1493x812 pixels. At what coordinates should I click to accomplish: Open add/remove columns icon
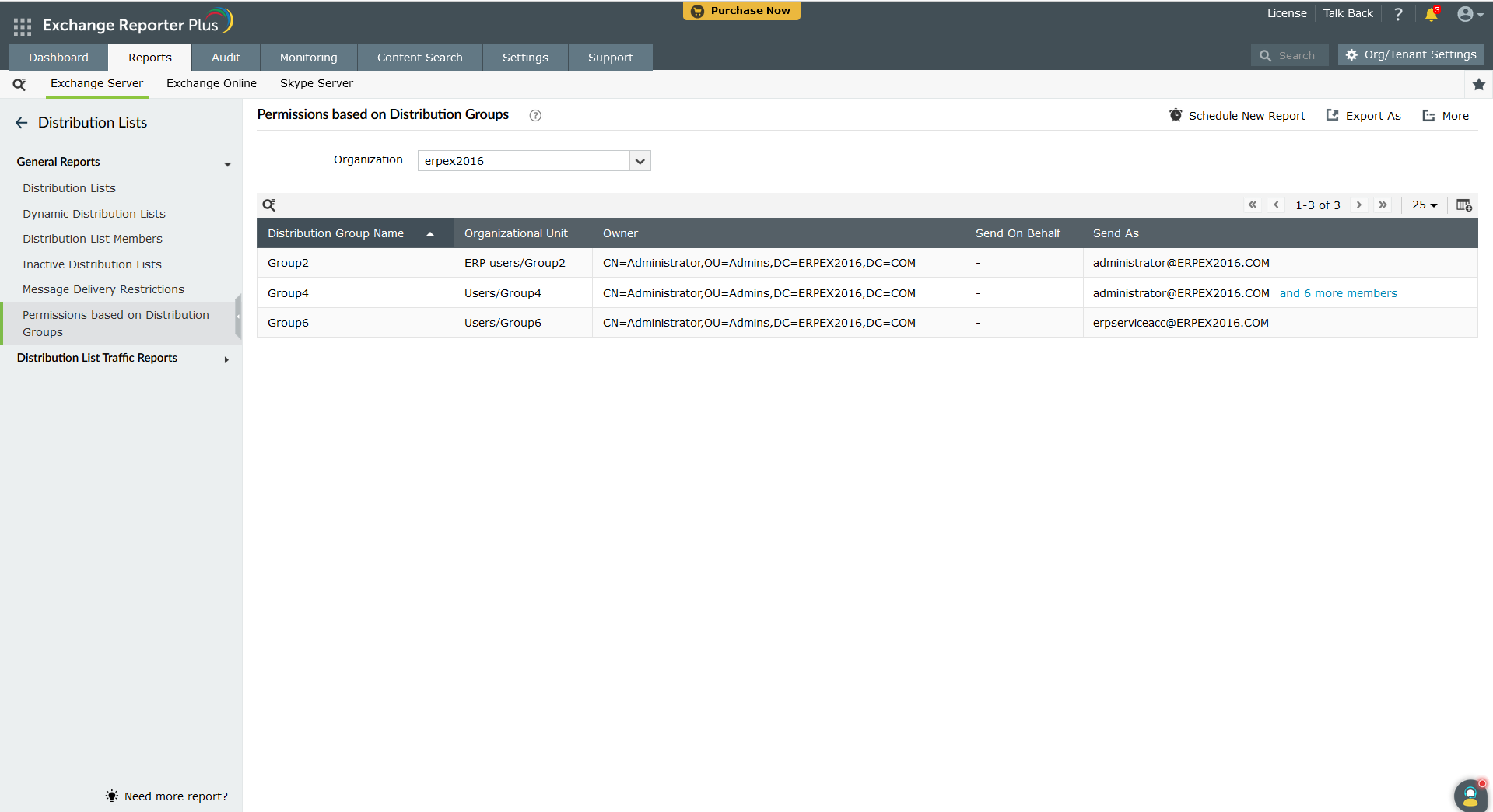pos(1464,205)
